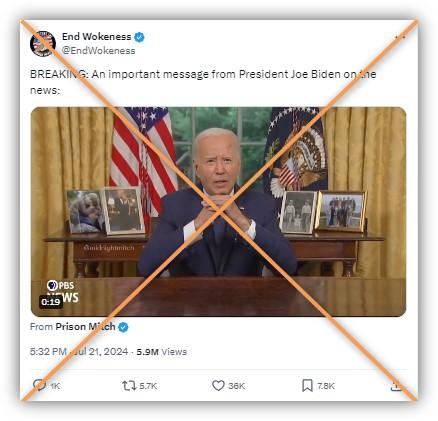This screenshot has height=421, width=438.
Task: Open the more options menu on tweet
Action: tap(400, 37)
